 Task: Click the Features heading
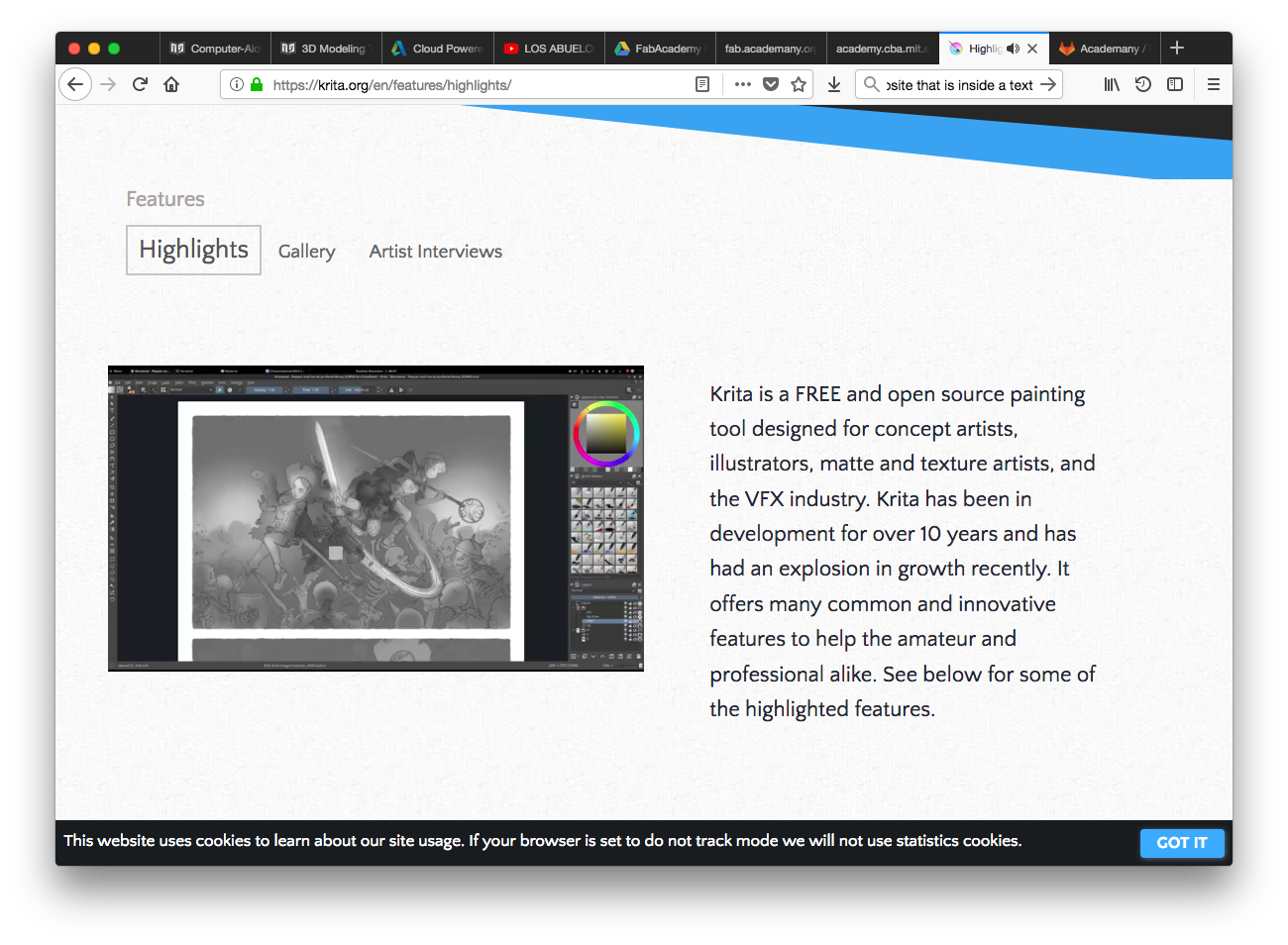point(165,199)
